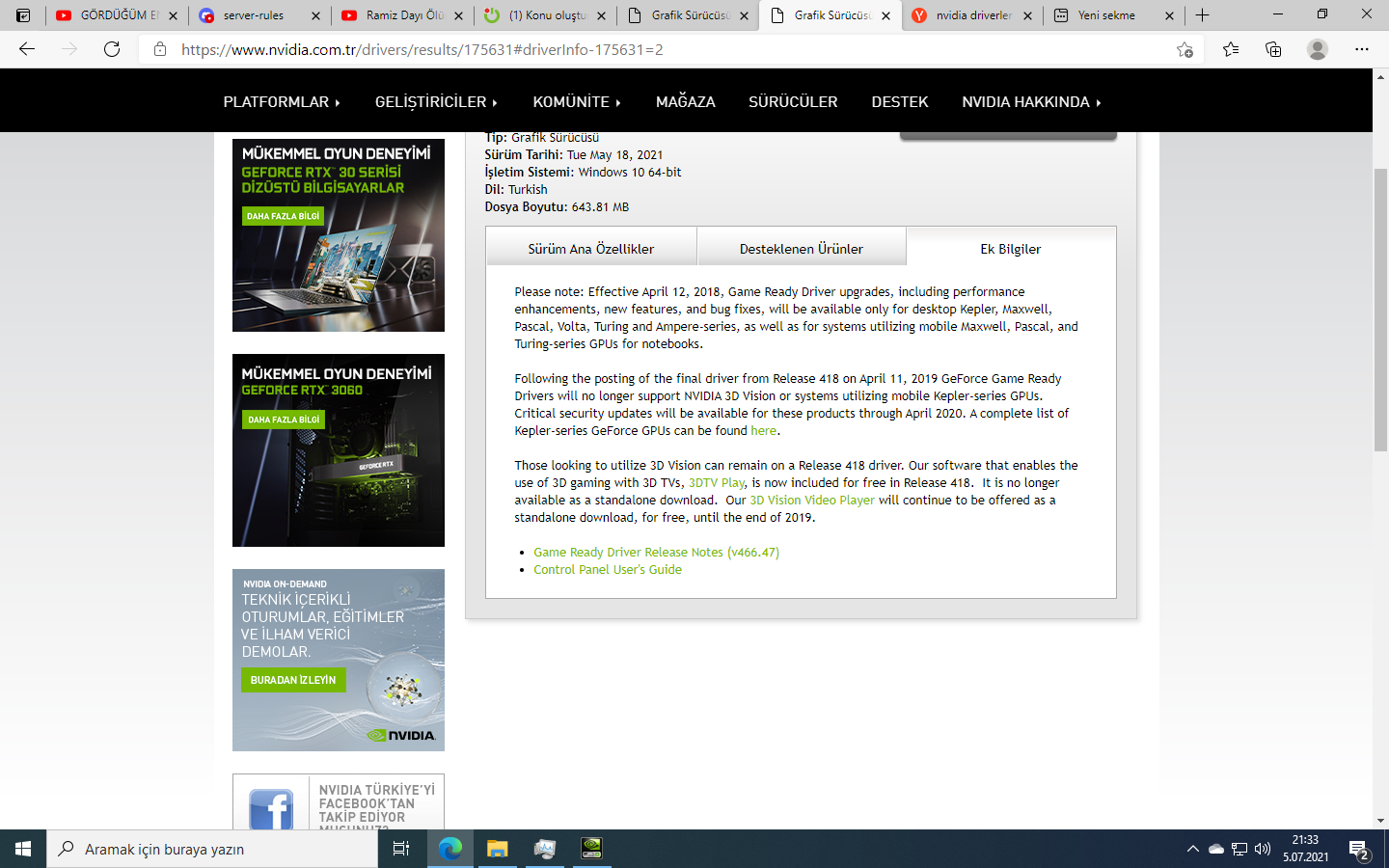
Task: Open the MAĞAZA menu item
Action: click(686, 101)
